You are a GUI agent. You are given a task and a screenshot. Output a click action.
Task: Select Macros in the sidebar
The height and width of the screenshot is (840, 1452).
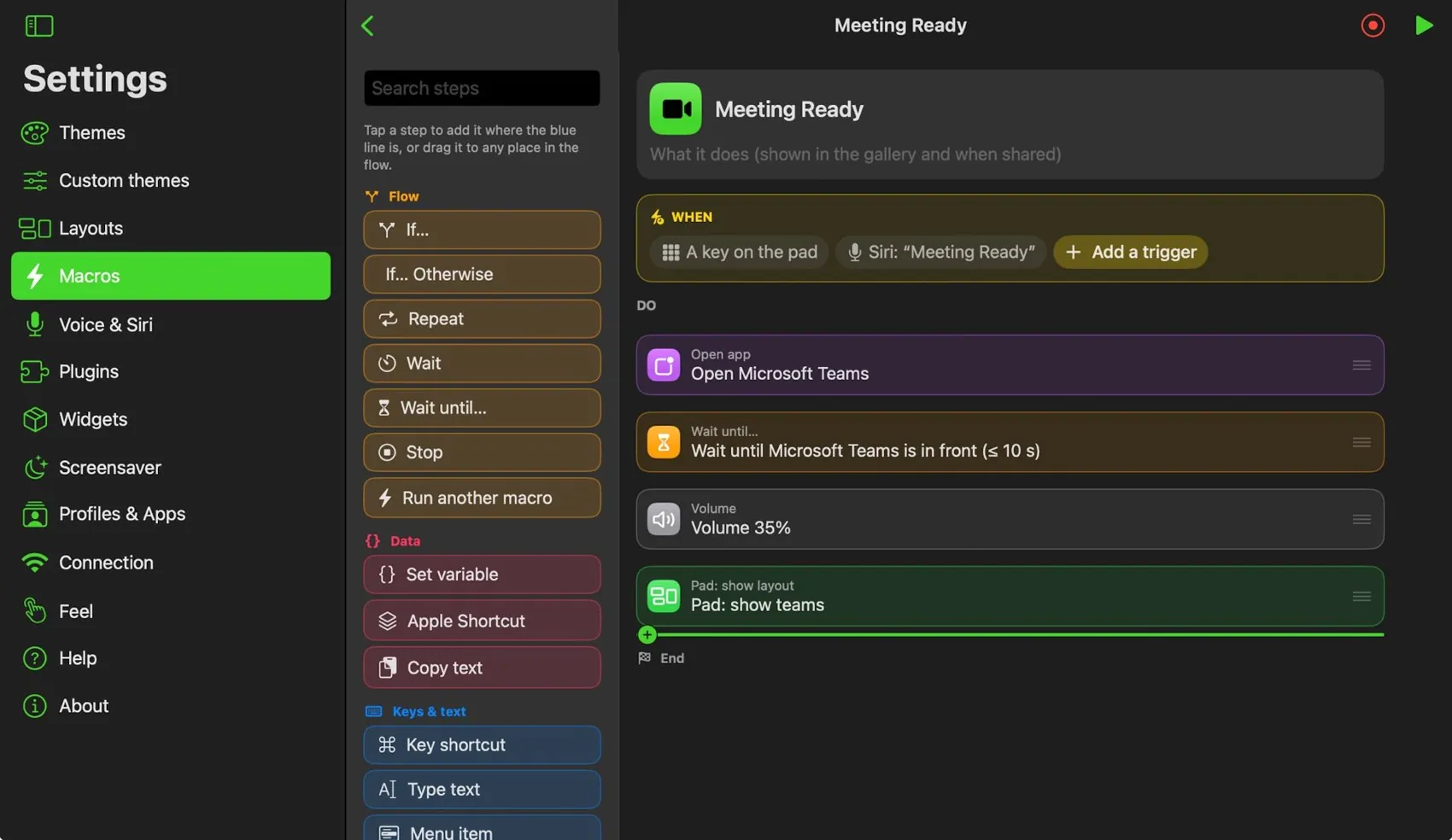(171, 276)
